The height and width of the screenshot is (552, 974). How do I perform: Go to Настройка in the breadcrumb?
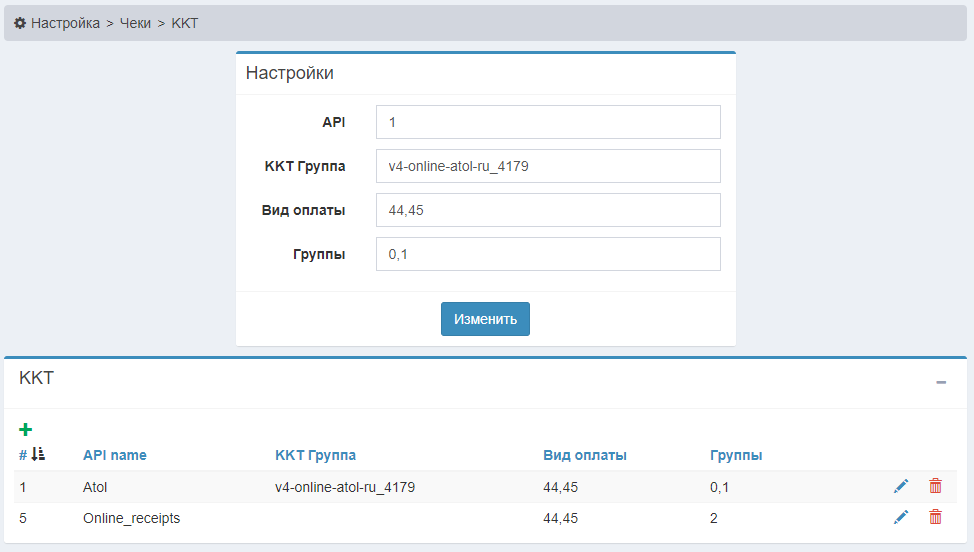tap(65, 22)
